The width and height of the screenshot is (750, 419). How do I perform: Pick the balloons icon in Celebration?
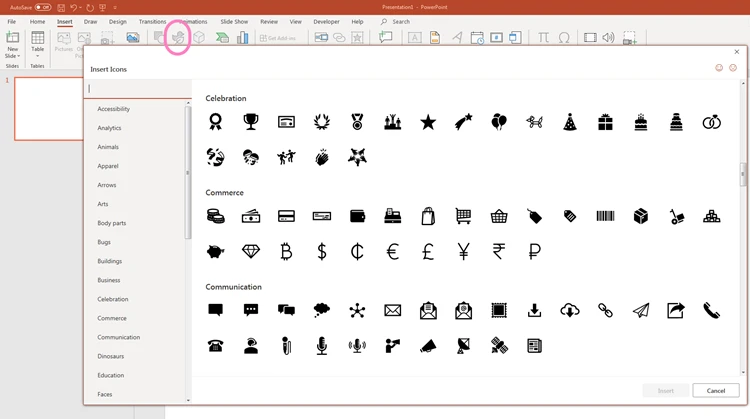[x=499, y=122]
